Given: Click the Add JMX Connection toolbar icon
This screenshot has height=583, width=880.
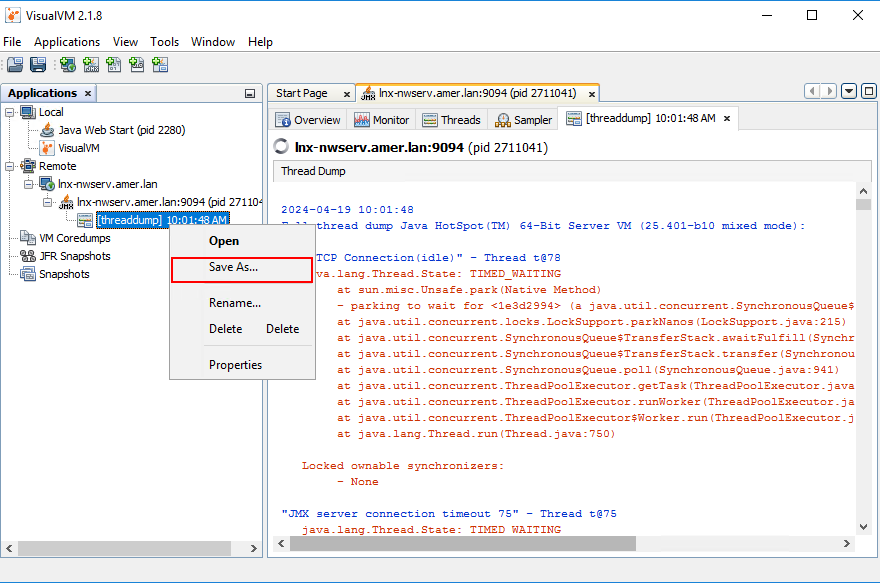Looking at the screenshot, I should coord(91,64).
